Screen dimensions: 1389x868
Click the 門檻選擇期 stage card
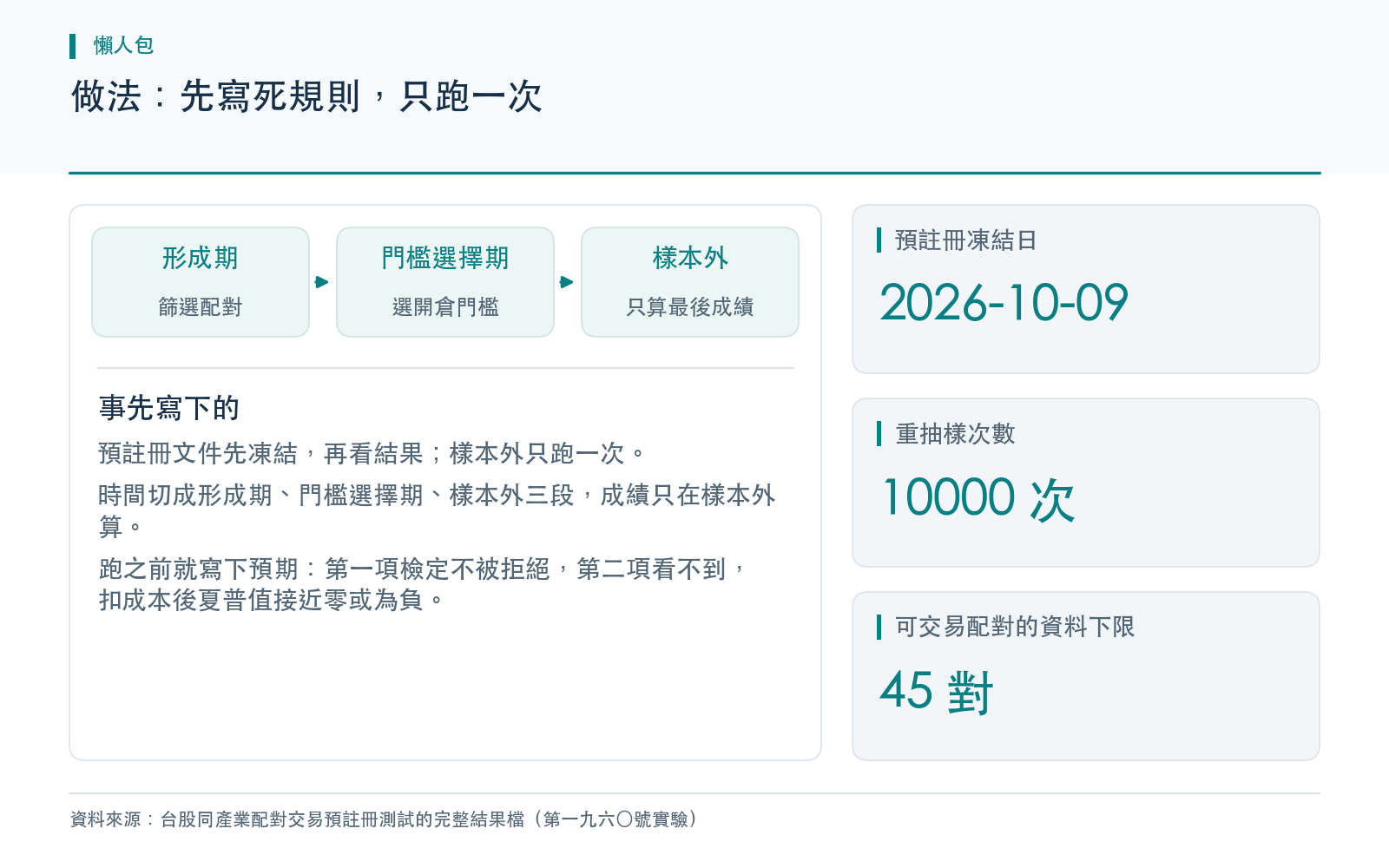tap(445, 282)
